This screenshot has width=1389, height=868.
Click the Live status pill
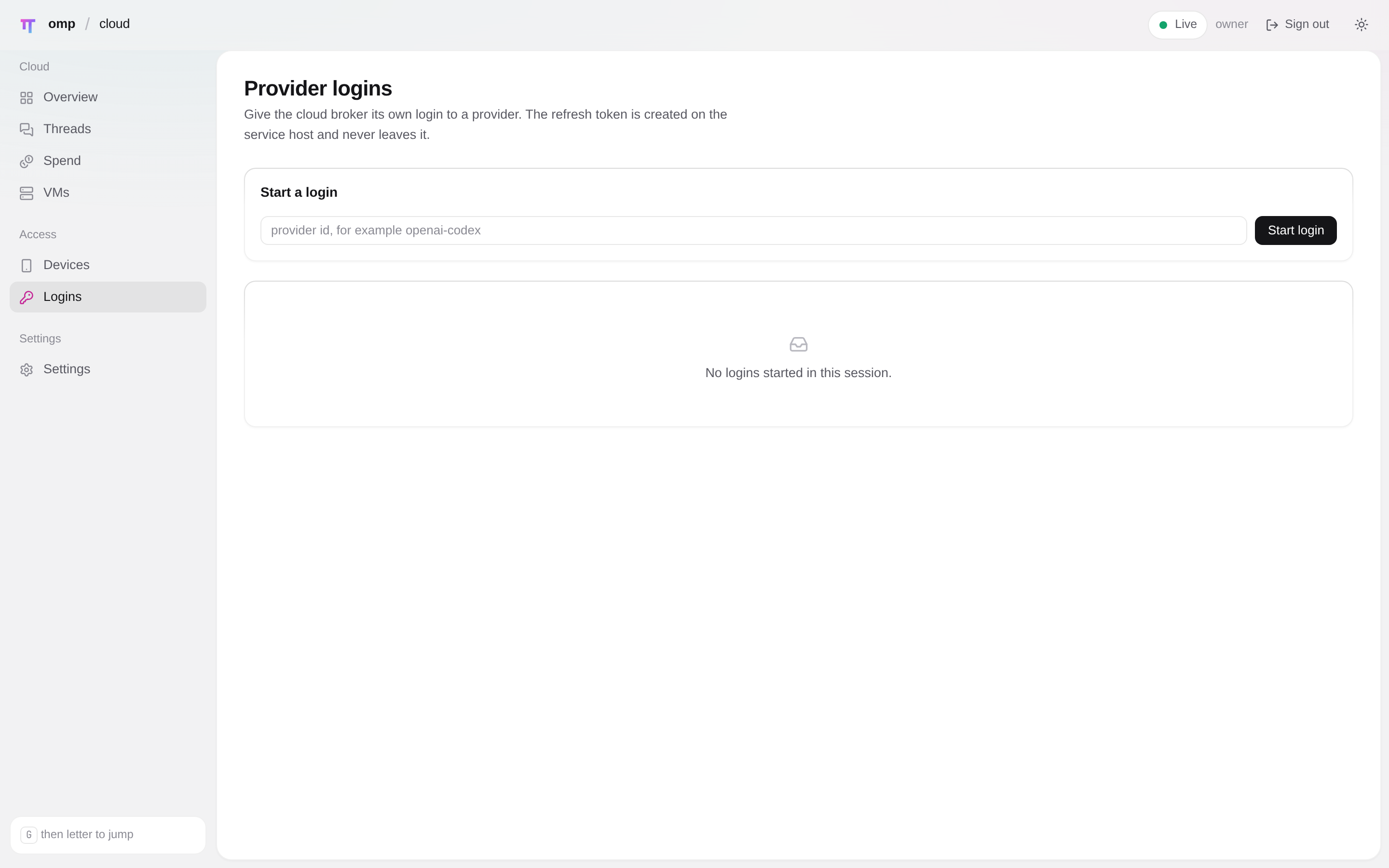coord(1177,25)
